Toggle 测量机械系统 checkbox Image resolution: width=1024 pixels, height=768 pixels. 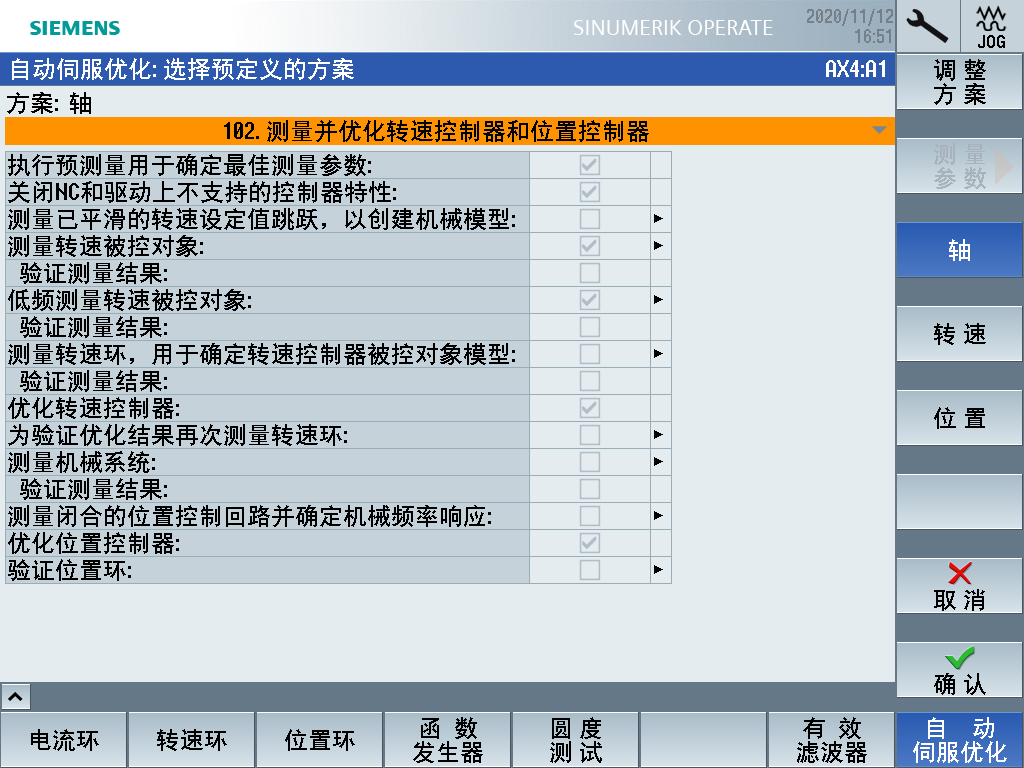[x=590, y=462]
